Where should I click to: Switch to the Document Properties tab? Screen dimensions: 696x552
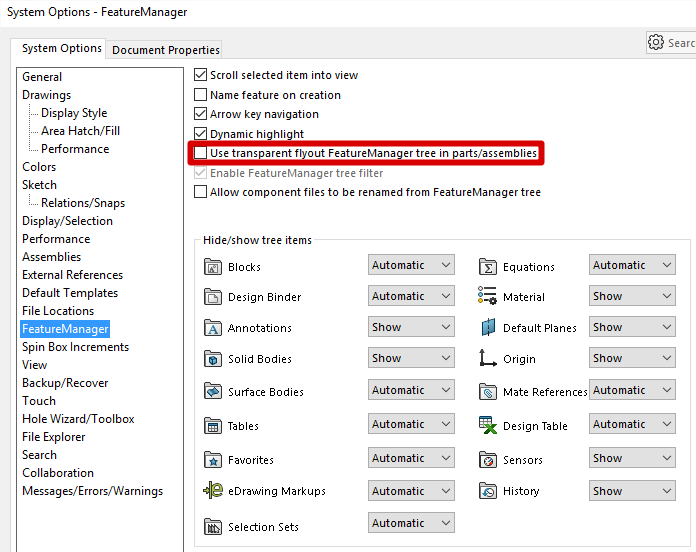tap(166, 49)
